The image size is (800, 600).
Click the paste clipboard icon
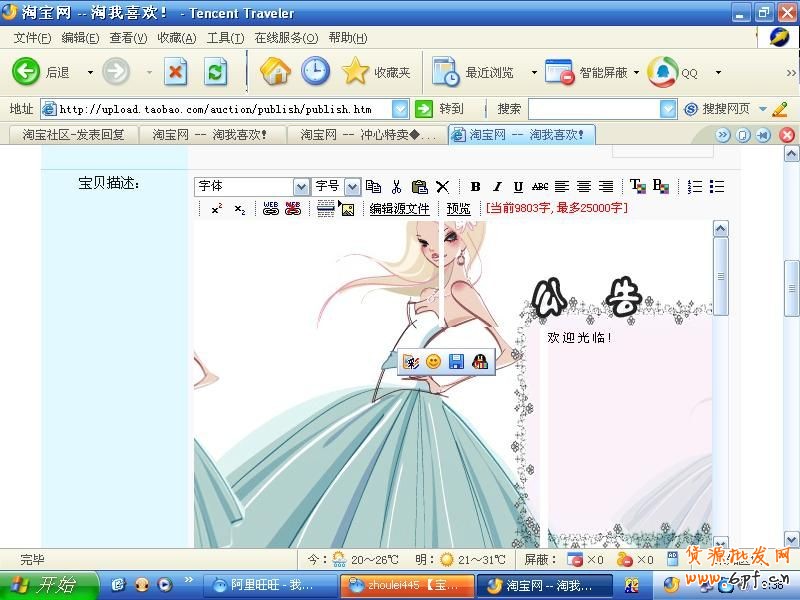point(420,187)
